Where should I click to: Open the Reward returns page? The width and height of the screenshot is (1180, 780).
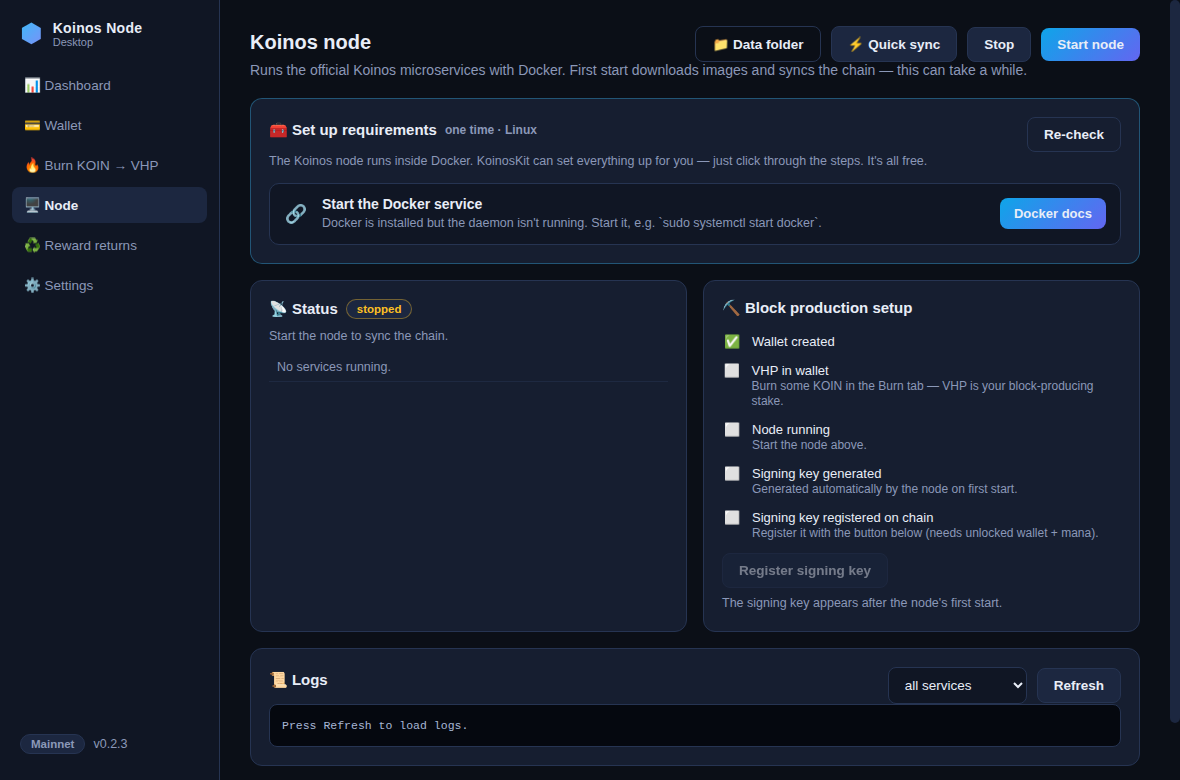[x=109, y=245]
